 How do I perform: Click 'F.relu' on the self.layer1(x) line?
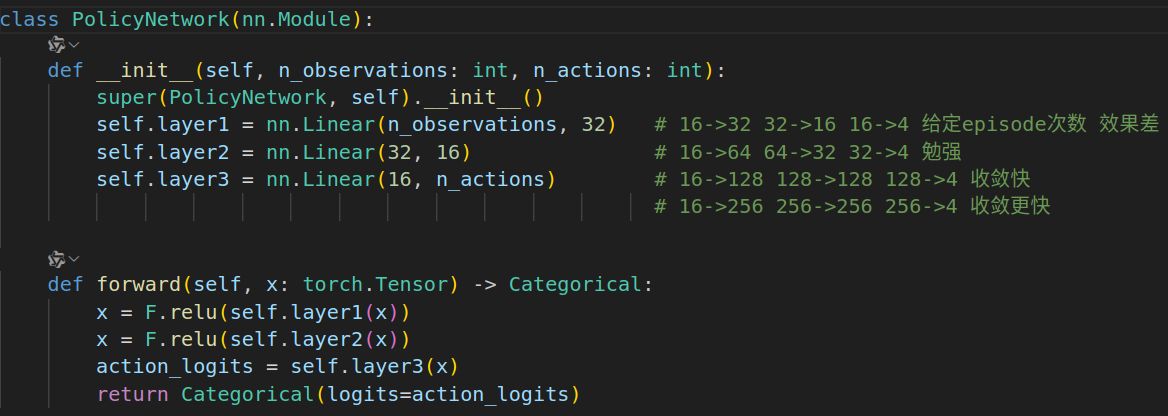[181, 312]
